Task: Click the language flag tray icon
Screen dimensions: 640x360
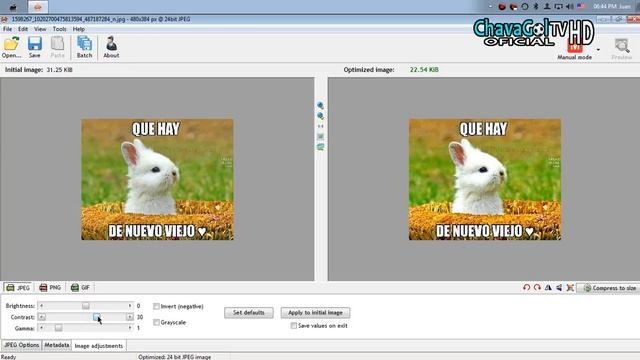Action: tap(581, 7)
